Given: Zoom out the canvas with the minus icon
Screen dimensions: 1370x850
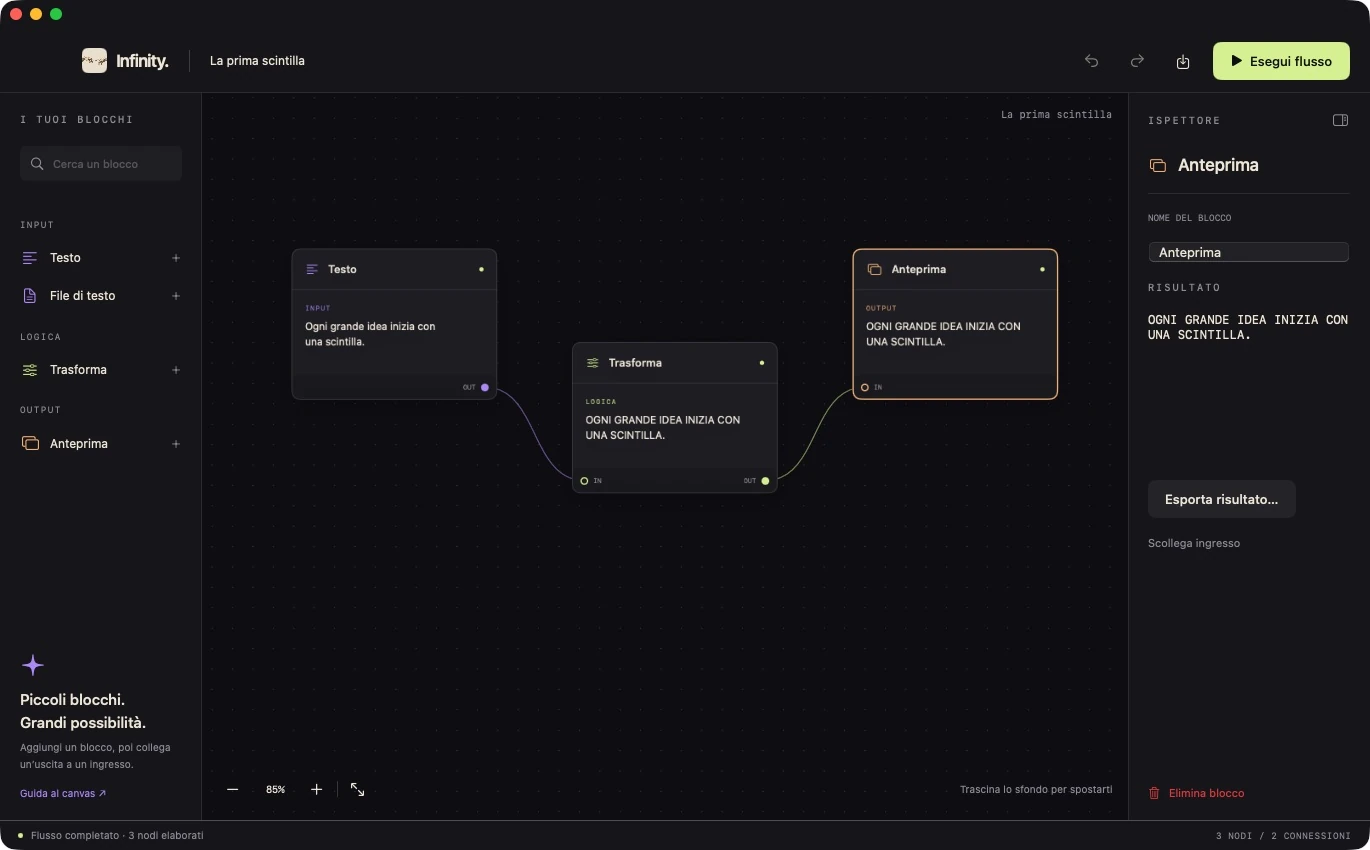Looking at the screenshot, I should tap(233, 790).
